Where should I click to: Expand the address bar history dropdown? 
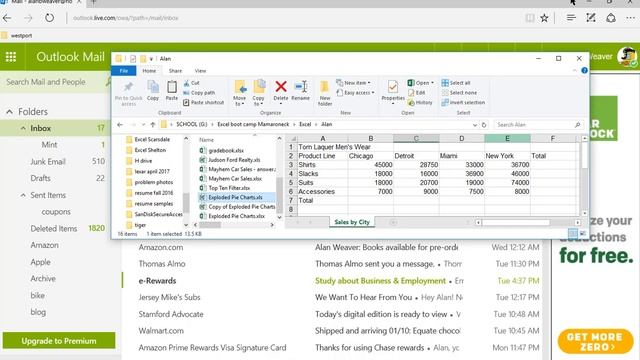tap(475, 125)
